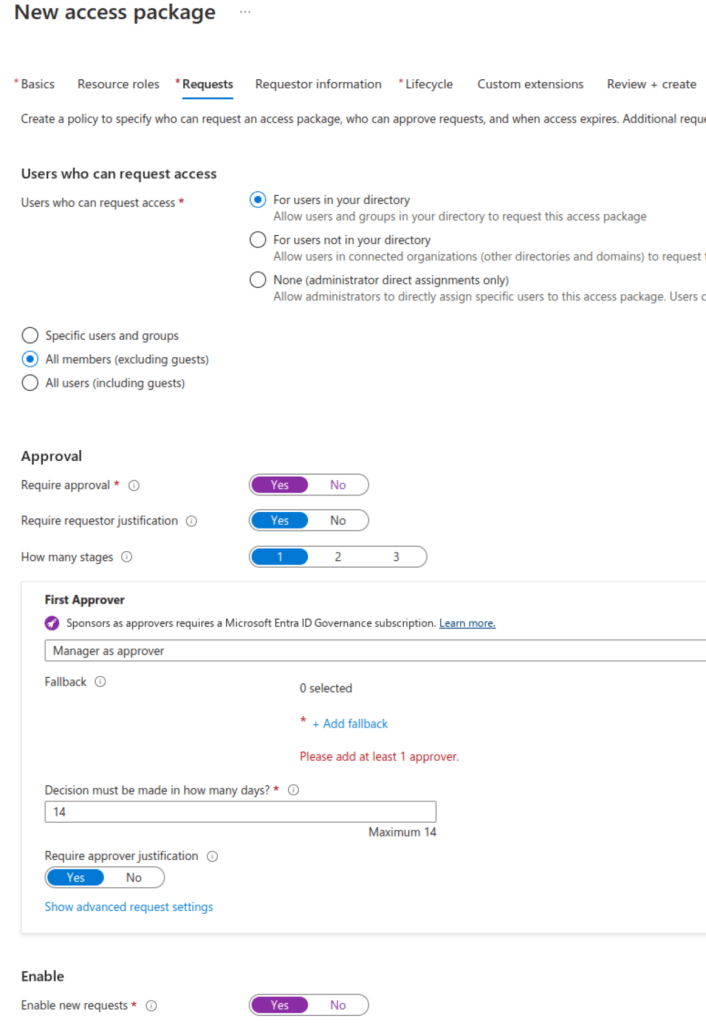Viewport: 706px width, 1024px height.
Task: Click info icon beside Require approval
Action: [134, 485]
